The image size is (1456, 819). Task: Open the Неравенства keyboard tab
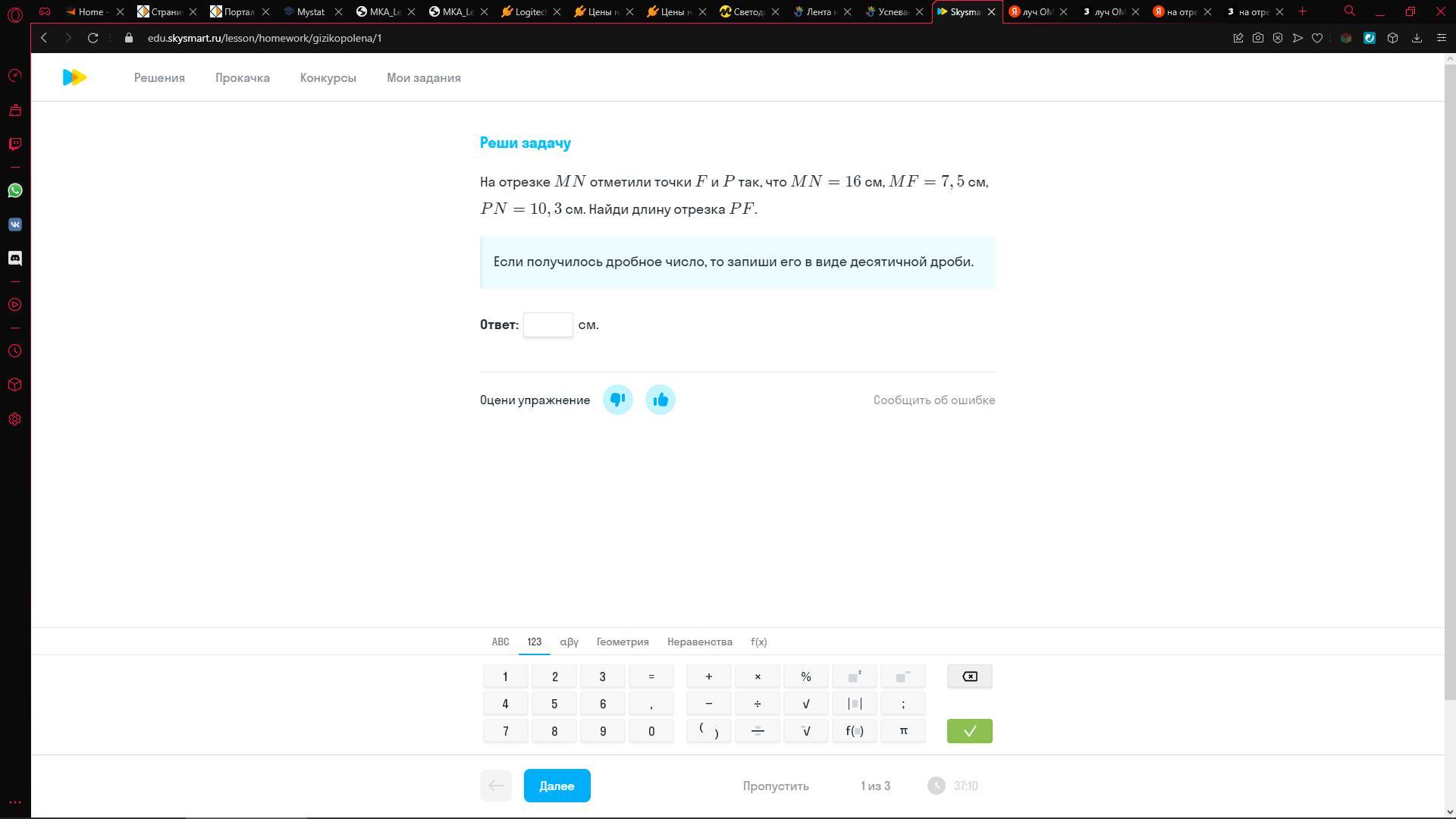pyautogui.click(x=699, y=642)
